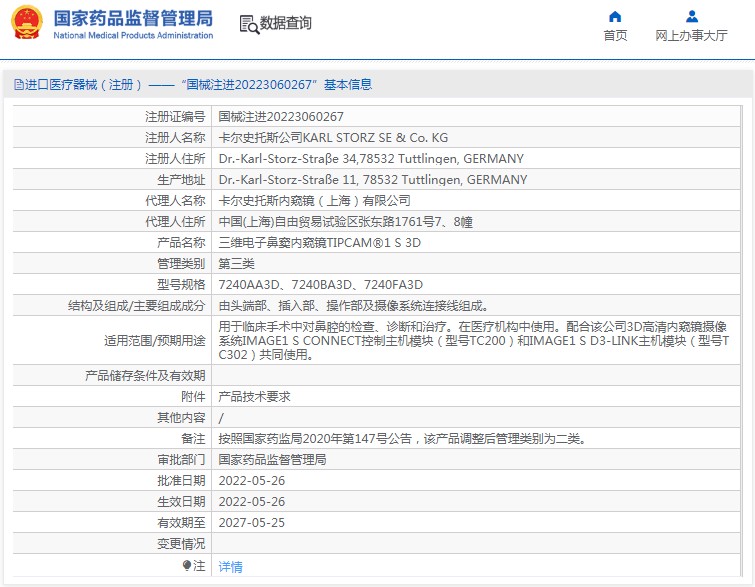755x587 pixels.
Task: Click the 注册人名称 label
Action: (175, 138)
